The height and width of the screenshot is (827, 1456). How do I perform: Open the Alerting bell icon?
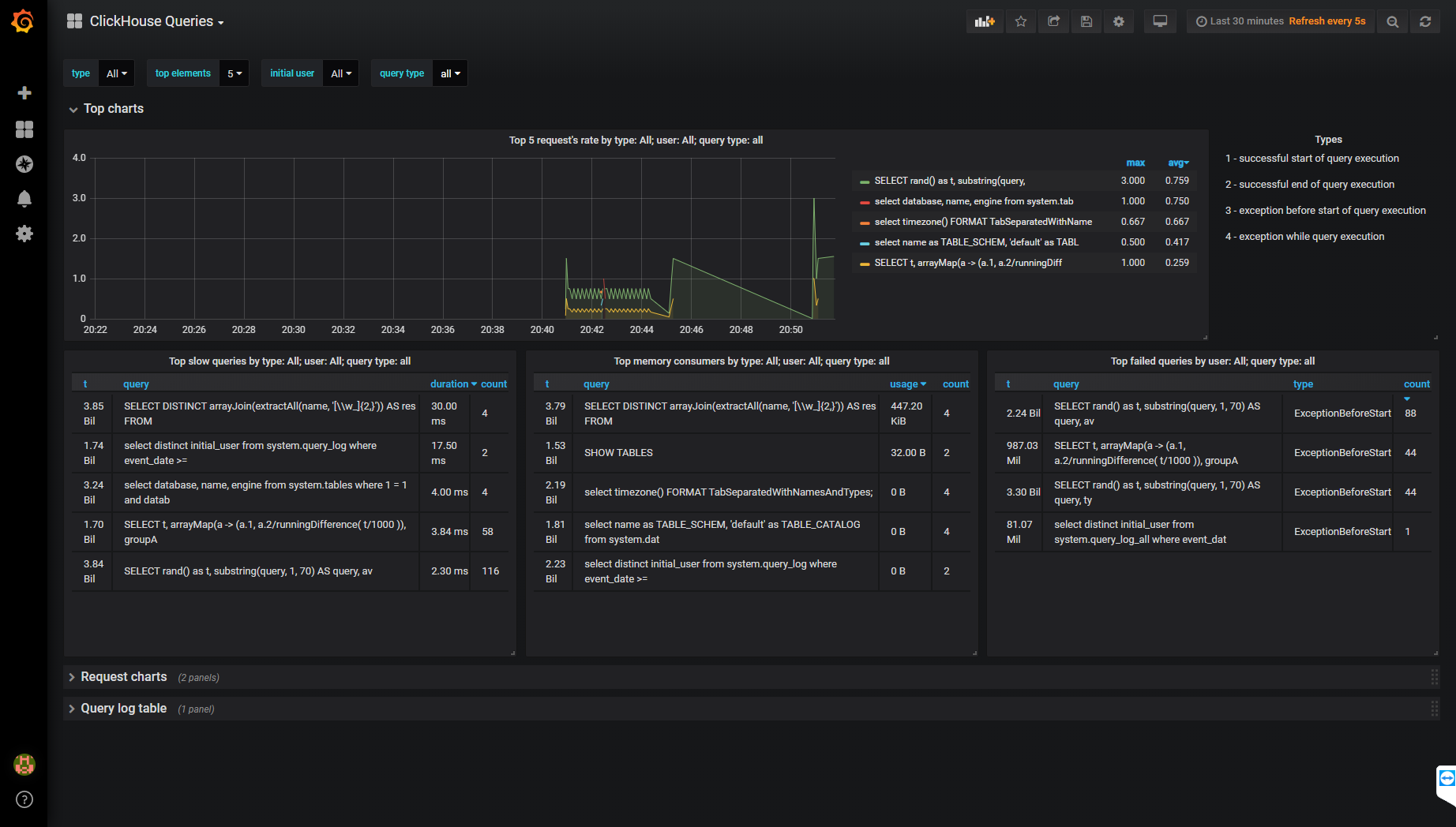tap(24, 199)
